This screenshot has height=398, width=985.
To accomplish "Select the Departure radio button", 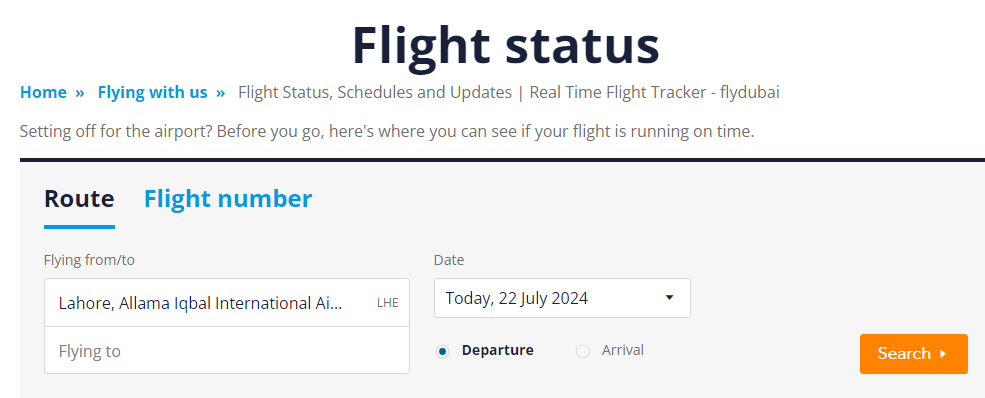I will coord(443,352).
